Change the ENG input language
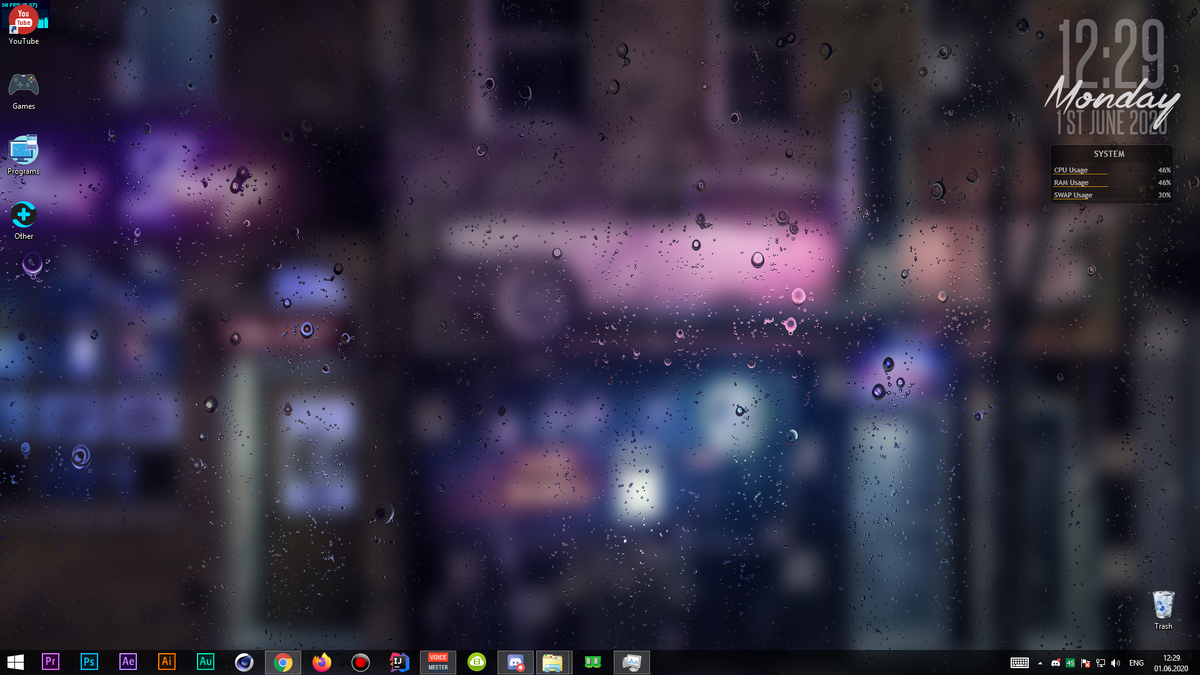The width and height of the screenshot is (1200, 675). (x=1136, y=663)
